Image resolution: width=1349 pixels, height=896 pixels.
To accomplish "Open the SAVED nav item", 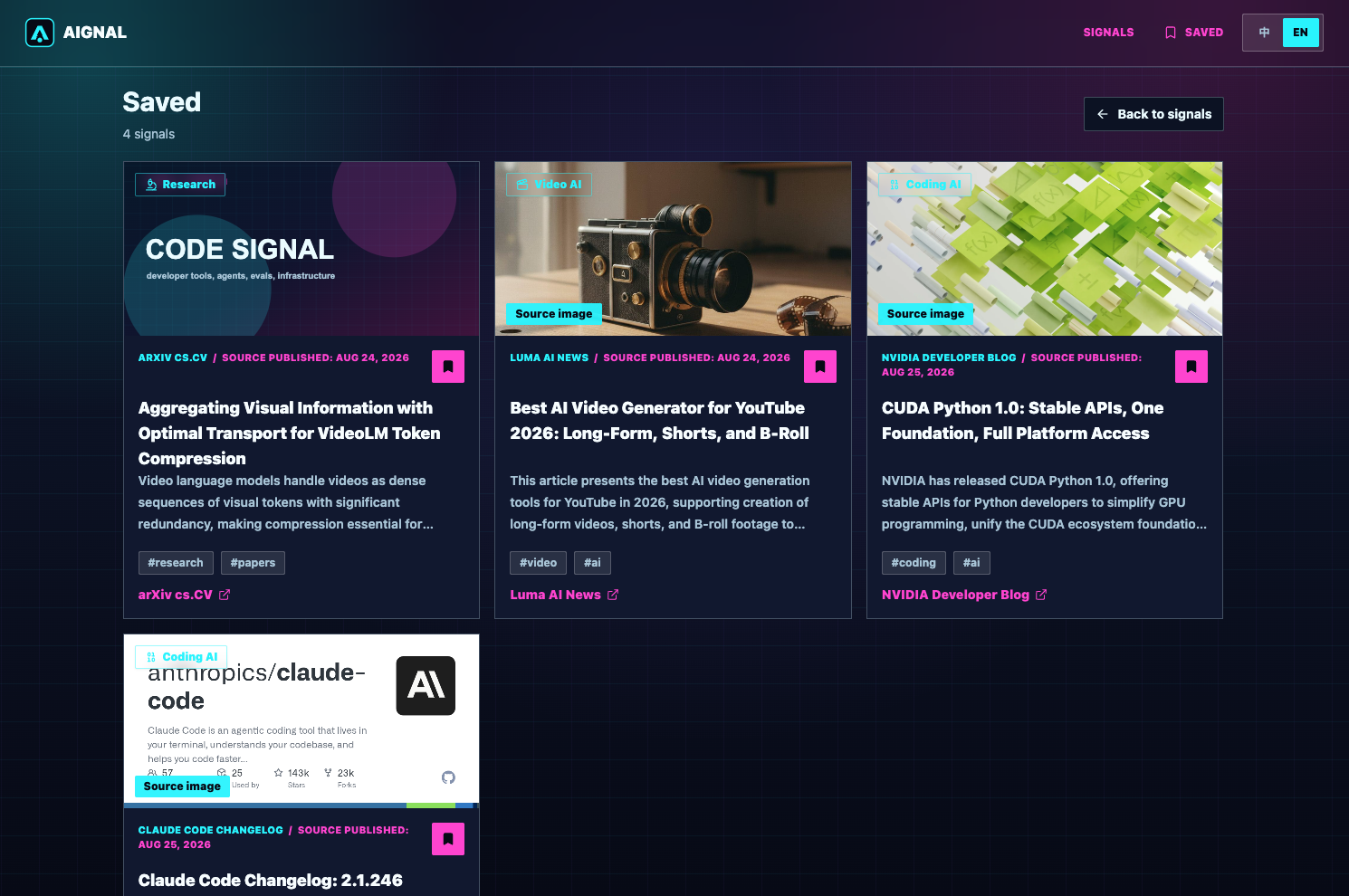I will click(x=1193, y=33).
